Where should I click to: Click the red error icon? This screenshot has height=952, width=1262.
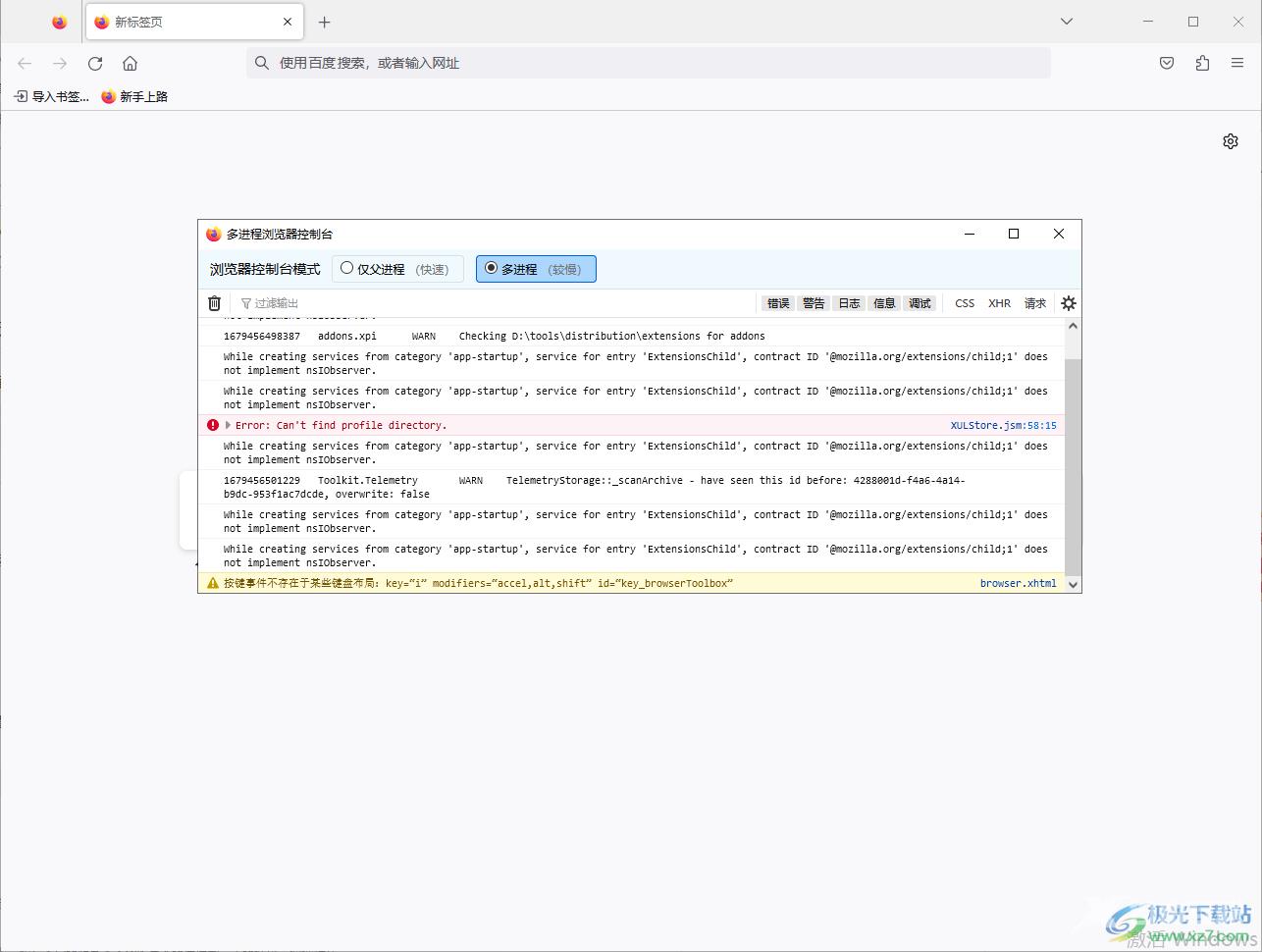coord(213,425)
